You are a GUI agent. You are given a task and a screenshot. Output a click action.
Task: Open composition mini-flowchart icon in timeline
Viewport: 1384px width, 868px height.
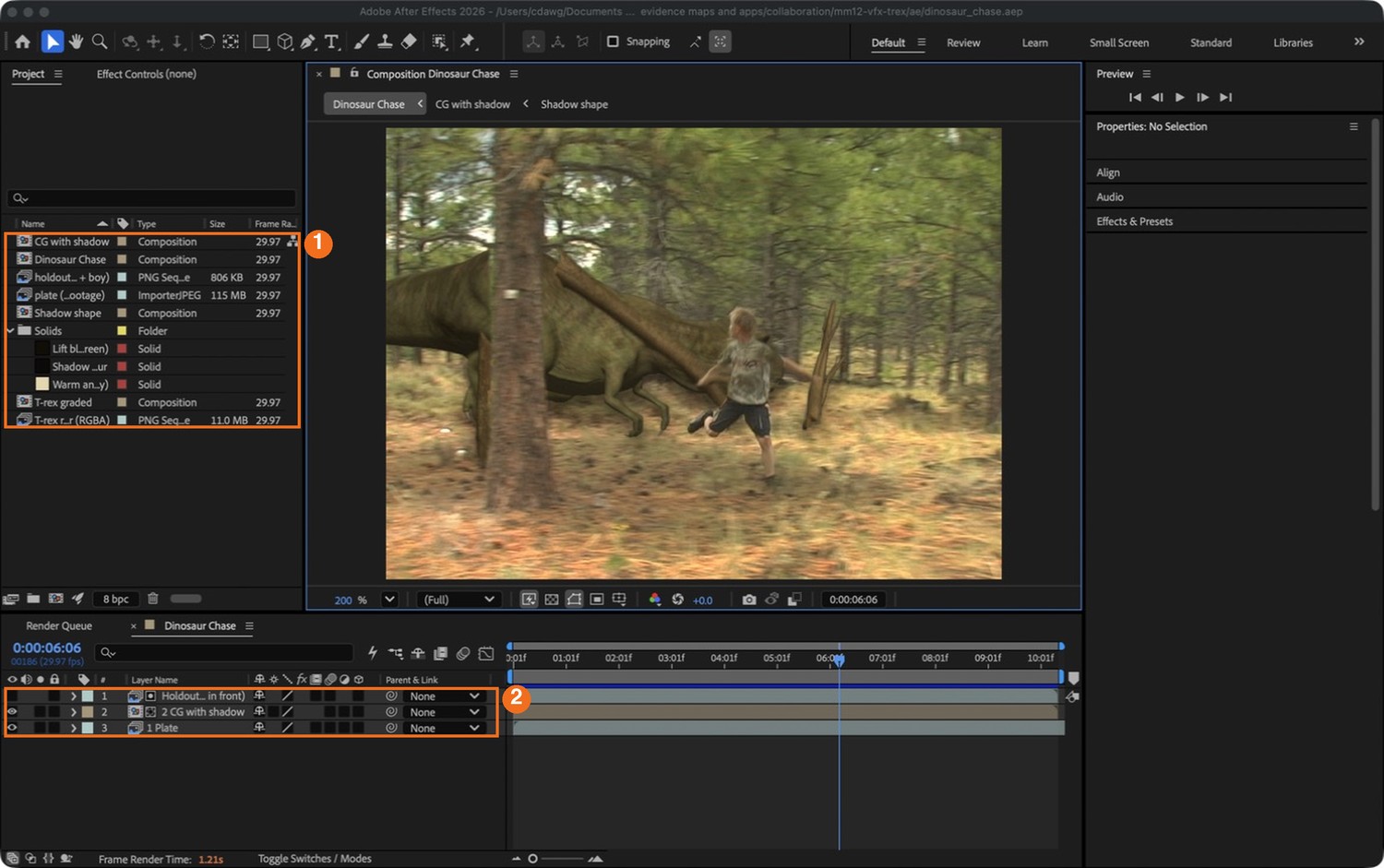click(x=396, y=653)
